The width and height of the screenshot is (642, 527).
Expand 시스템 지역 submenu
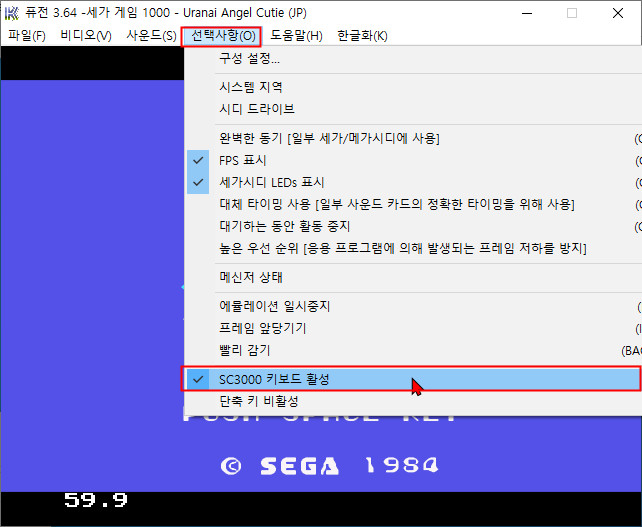click(x=414, y=87)
